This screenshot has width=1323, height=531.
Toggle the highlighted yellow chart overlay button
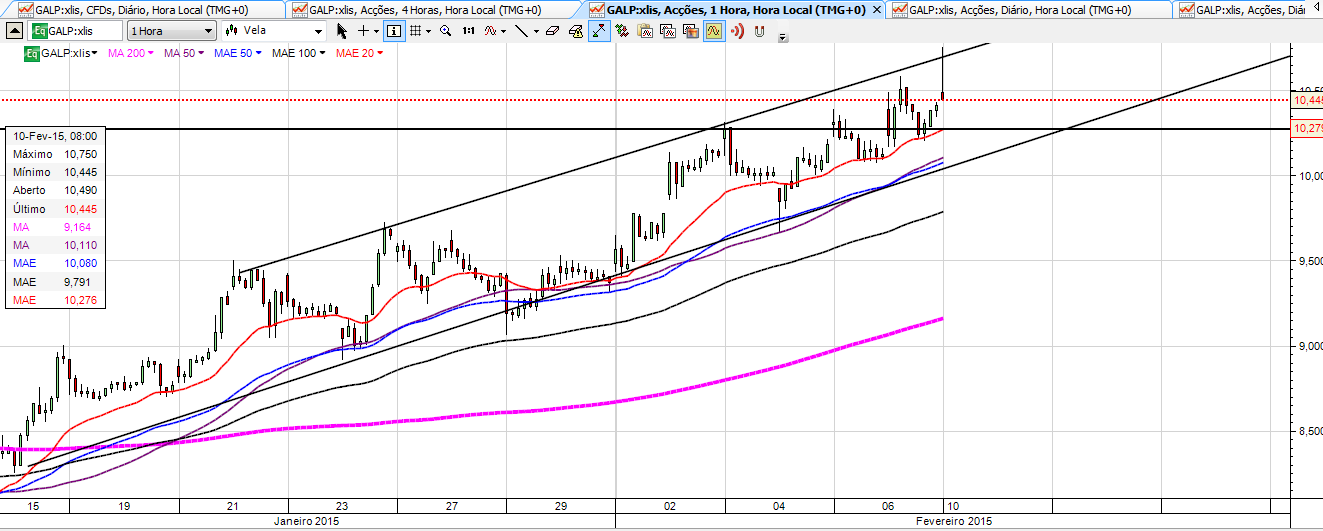pyautogui.click(x=713, y=31)
